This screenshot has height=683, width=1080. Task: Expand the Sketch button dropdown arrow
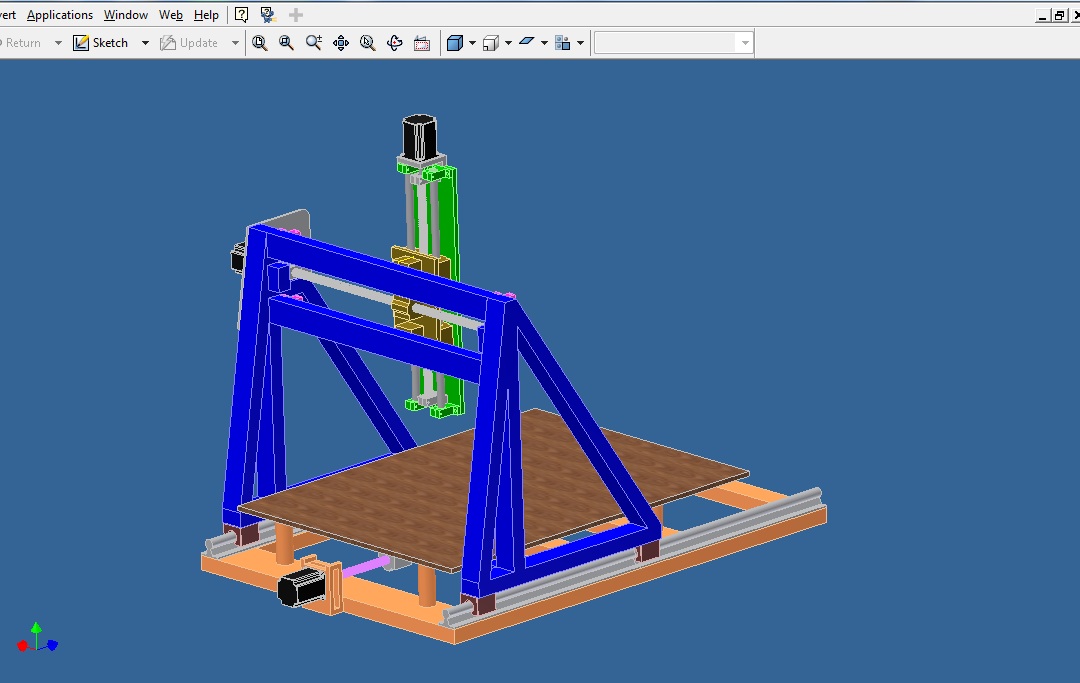point(145,43)
